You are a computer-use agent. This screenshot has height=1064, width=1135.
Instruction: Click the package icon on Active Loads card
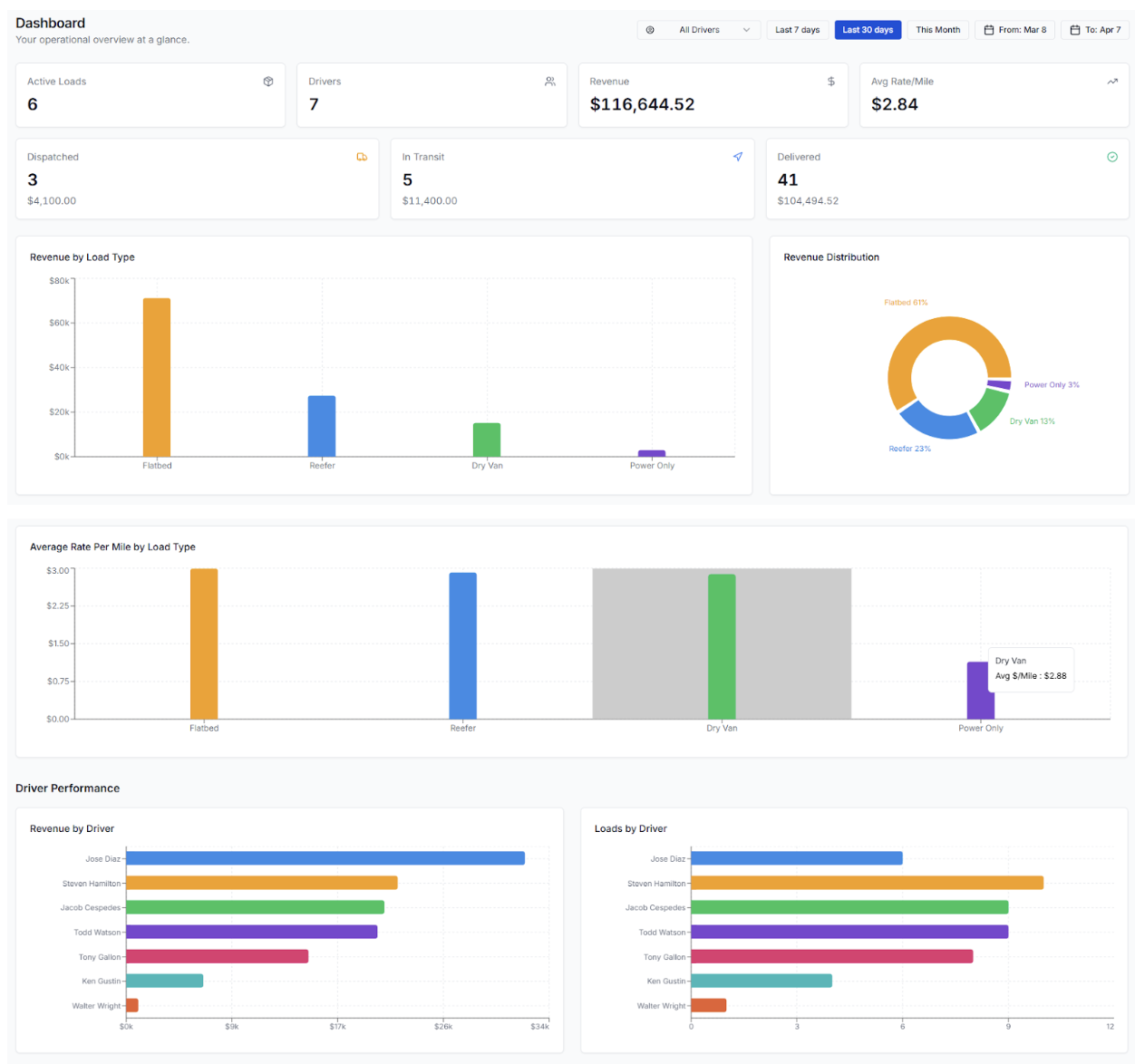[x=268, y=81]
